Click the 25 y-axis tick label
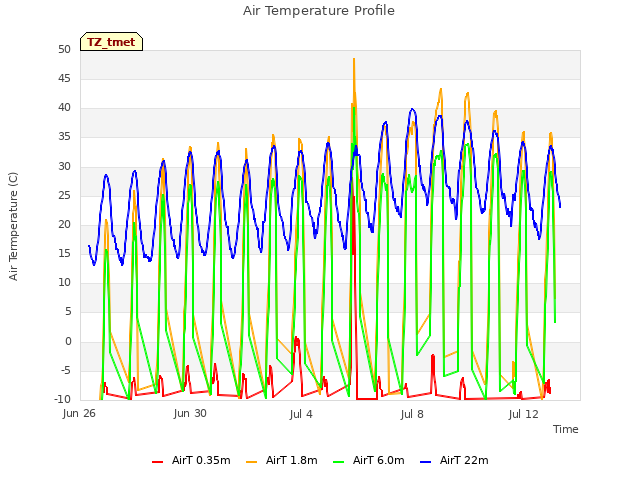The height and width of the screenshot is (480, 640). 64,196
